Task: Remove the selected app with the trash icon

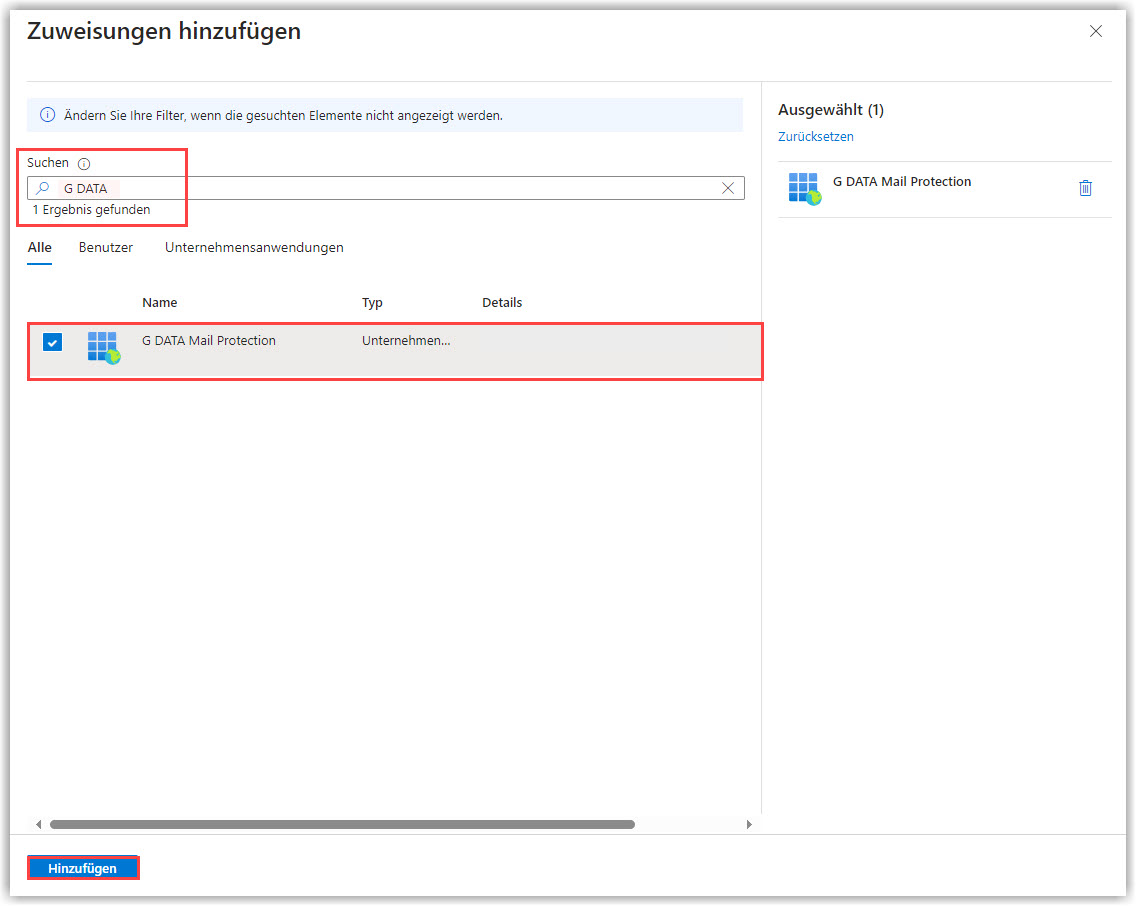Action: 1085,188
